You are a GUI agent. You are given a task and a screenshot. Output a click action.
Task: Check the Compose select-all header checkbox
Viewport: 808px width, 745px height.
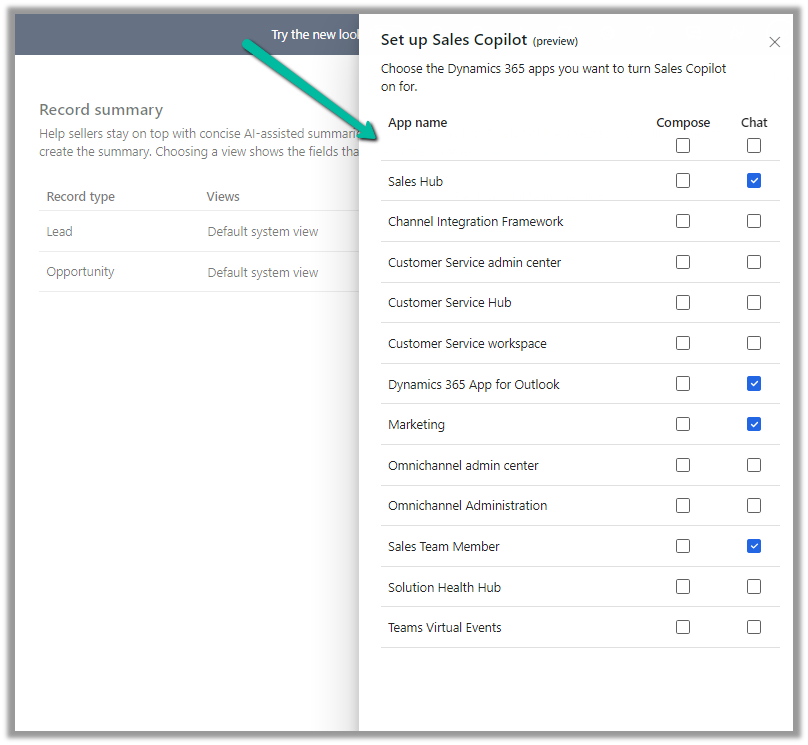(683, 146)
